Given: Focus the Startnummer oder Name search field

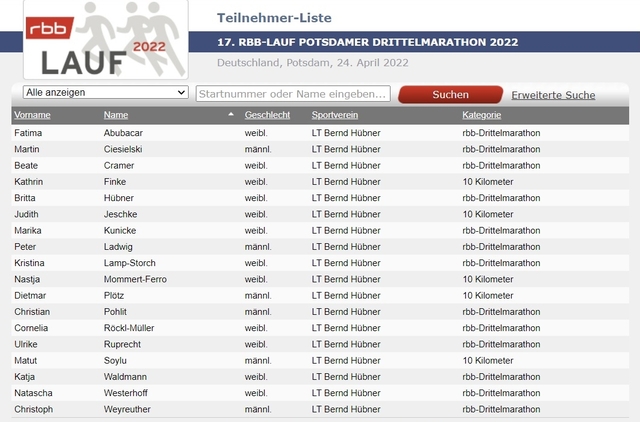Looking at the screenshot, I should pos(293,94).
